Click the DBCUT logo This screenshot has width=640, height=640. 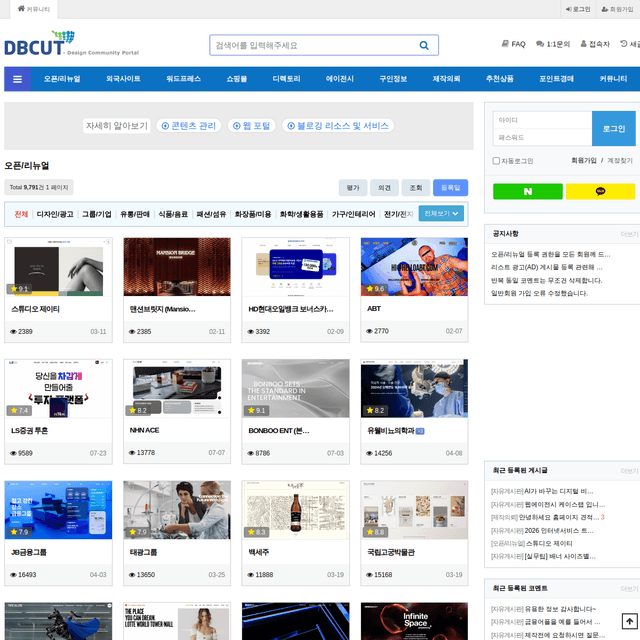pyautogui.click(x=40, y=43)
